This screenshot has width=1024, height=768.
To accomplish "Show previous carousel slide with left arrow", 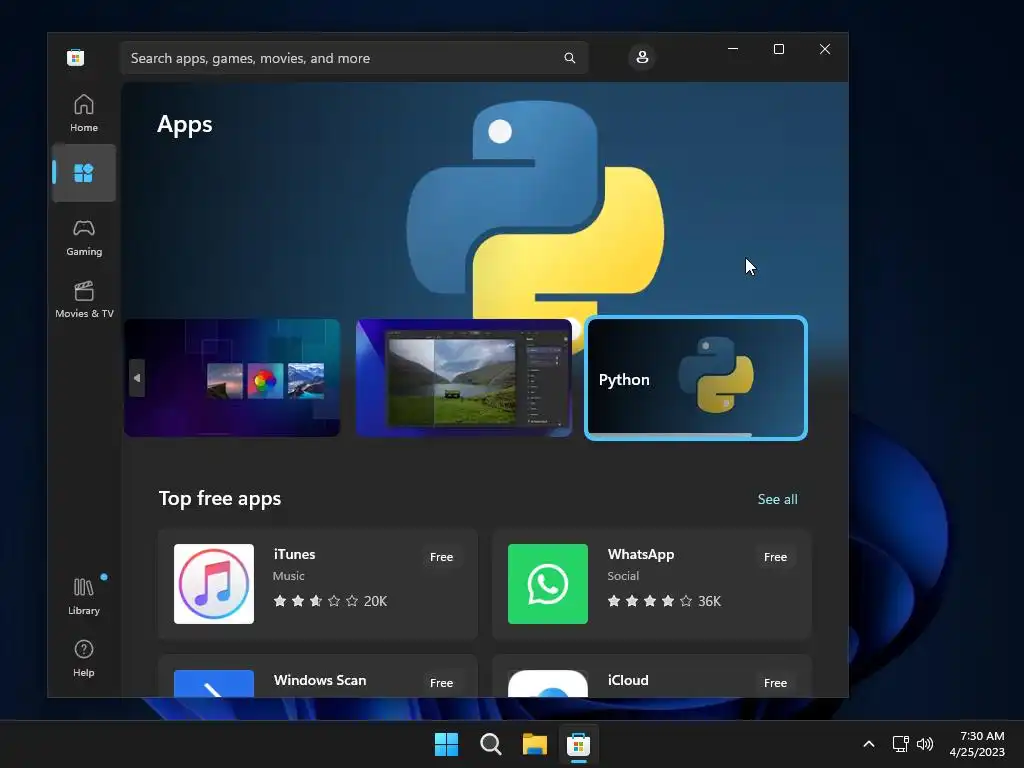I will (136, 377).
